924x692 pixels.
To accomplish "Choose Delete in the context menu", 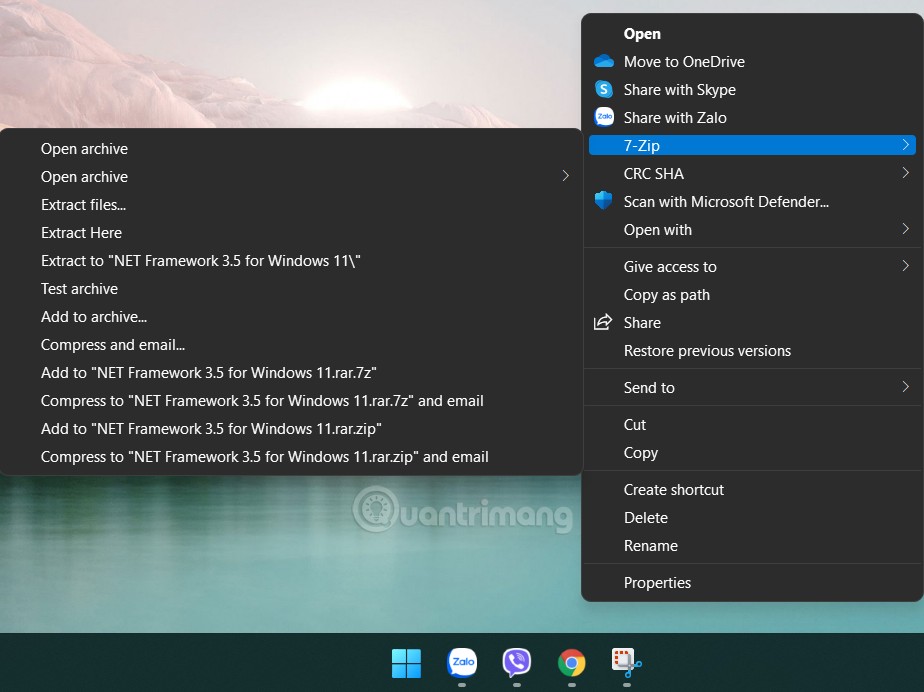I will pos(752,518).
